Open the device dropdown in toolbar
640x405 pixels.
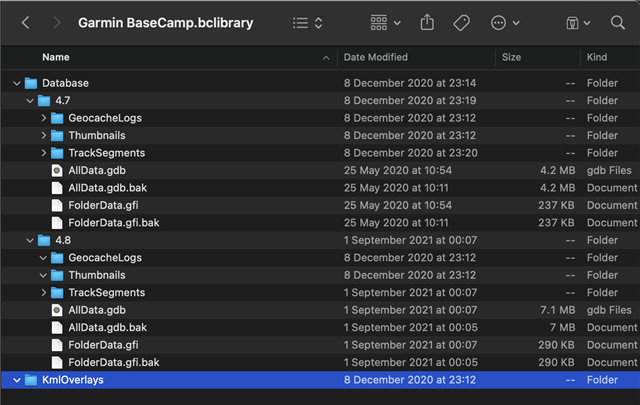click(578, 23)
